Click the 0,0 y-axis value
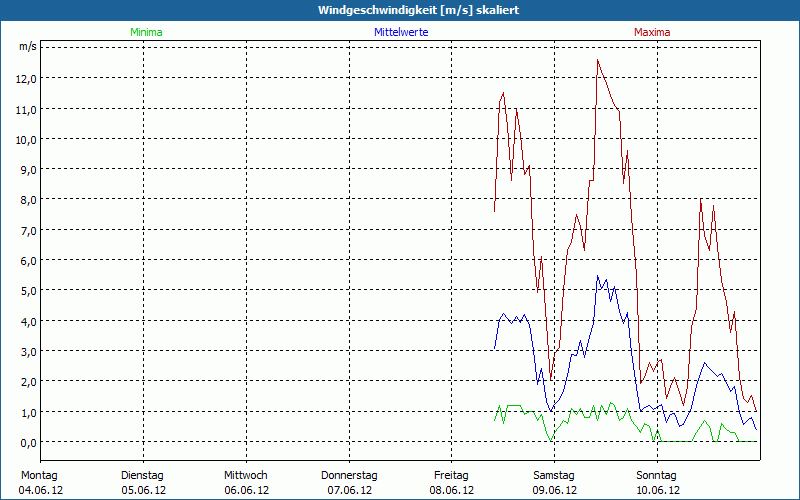Image resolution: width=800 pixels, height=500 pixels. 29,442
